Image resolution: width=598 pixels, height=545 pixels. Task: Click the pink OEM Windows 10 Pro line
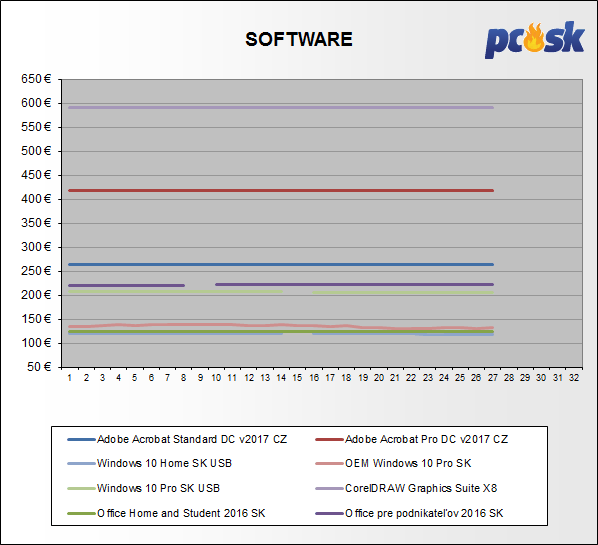coord(281,326)
